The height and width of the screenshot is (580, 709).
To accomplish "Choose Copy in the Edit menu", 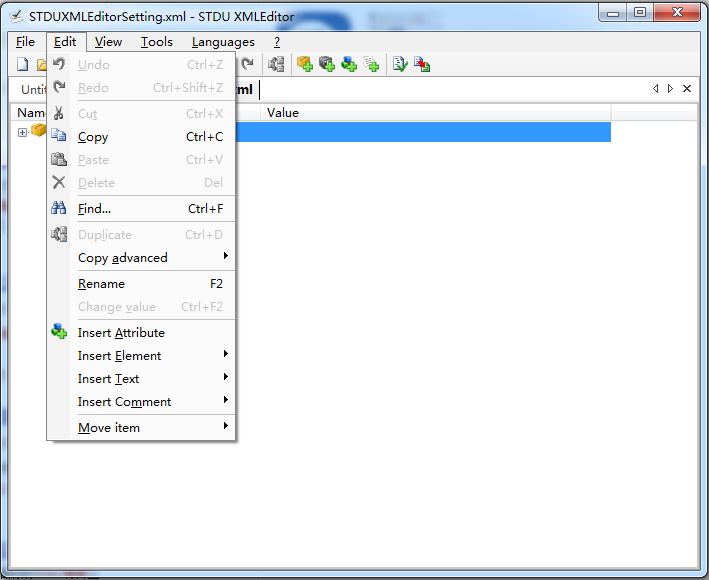I will (141, 137).
